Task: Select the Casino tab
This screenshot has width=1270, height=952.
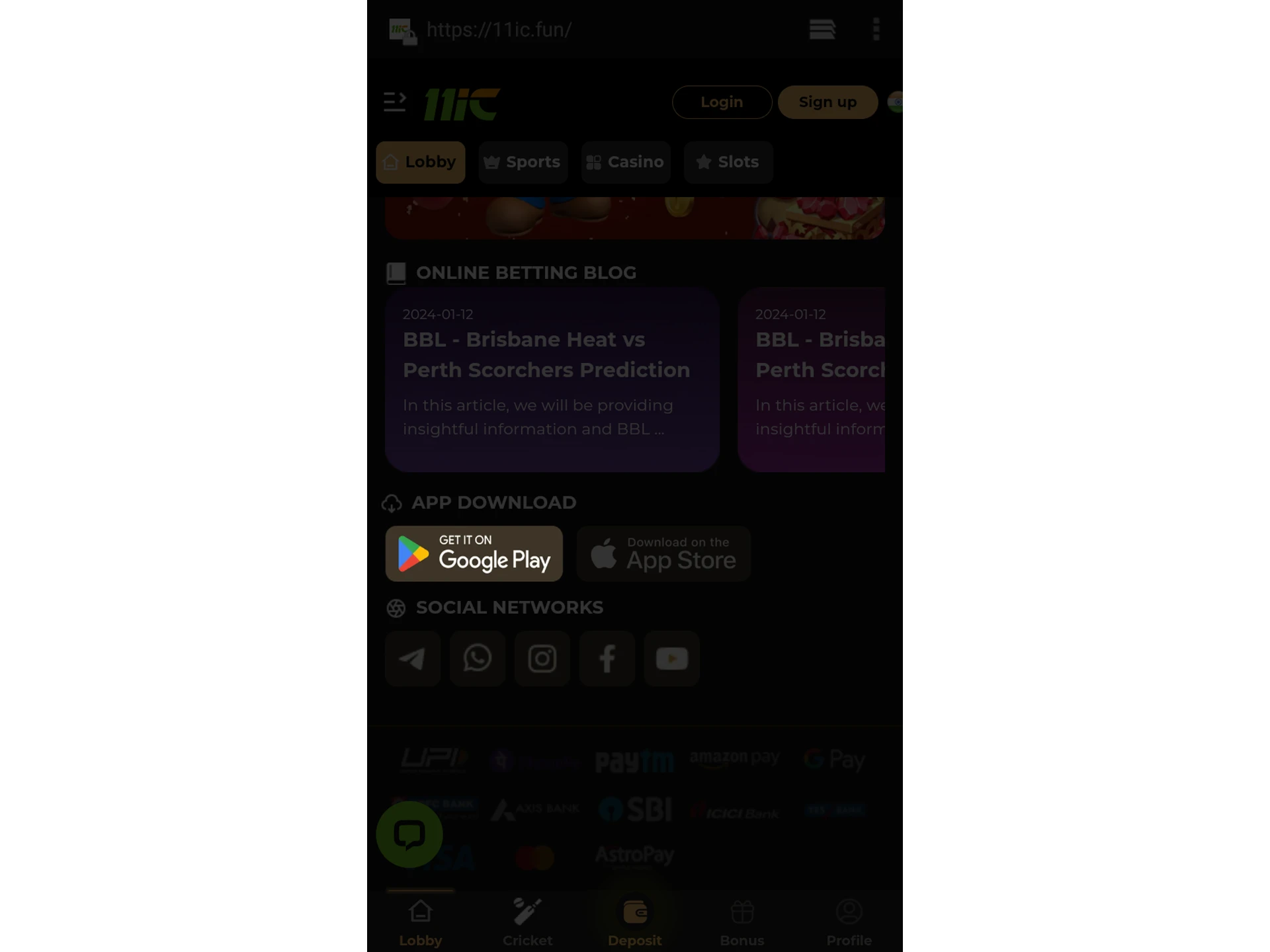Action: pos(625,161)
